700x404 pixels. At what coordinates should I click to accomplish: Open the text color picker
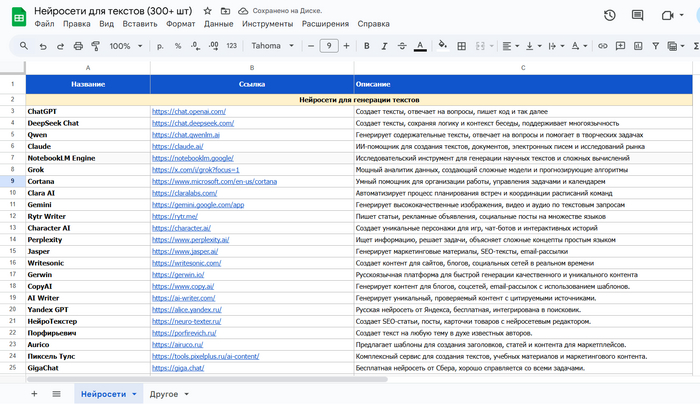[x=418, y=46]
